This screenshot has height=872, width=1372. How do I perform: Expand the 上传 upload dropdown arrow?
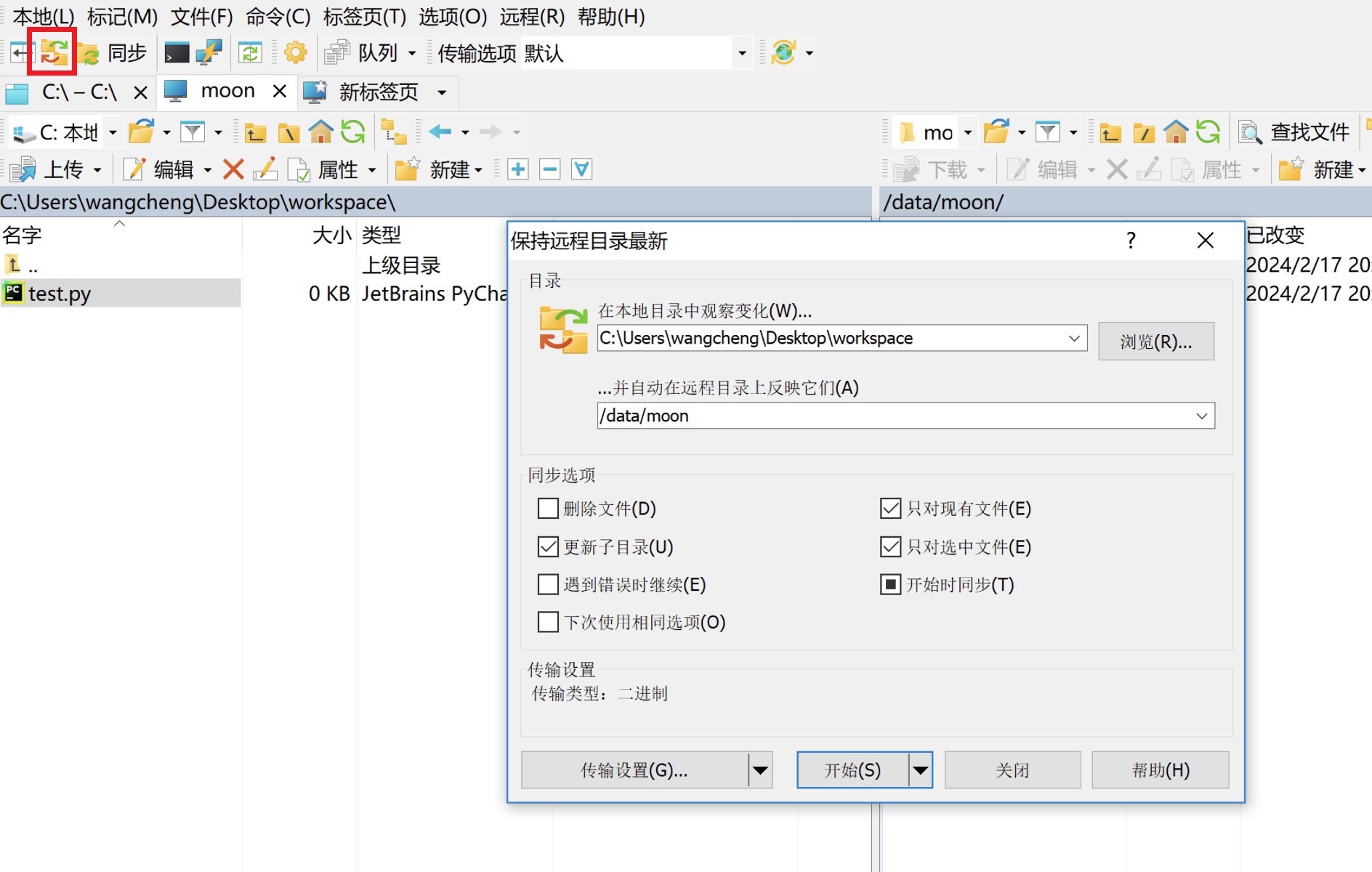(x=97, y=170)
